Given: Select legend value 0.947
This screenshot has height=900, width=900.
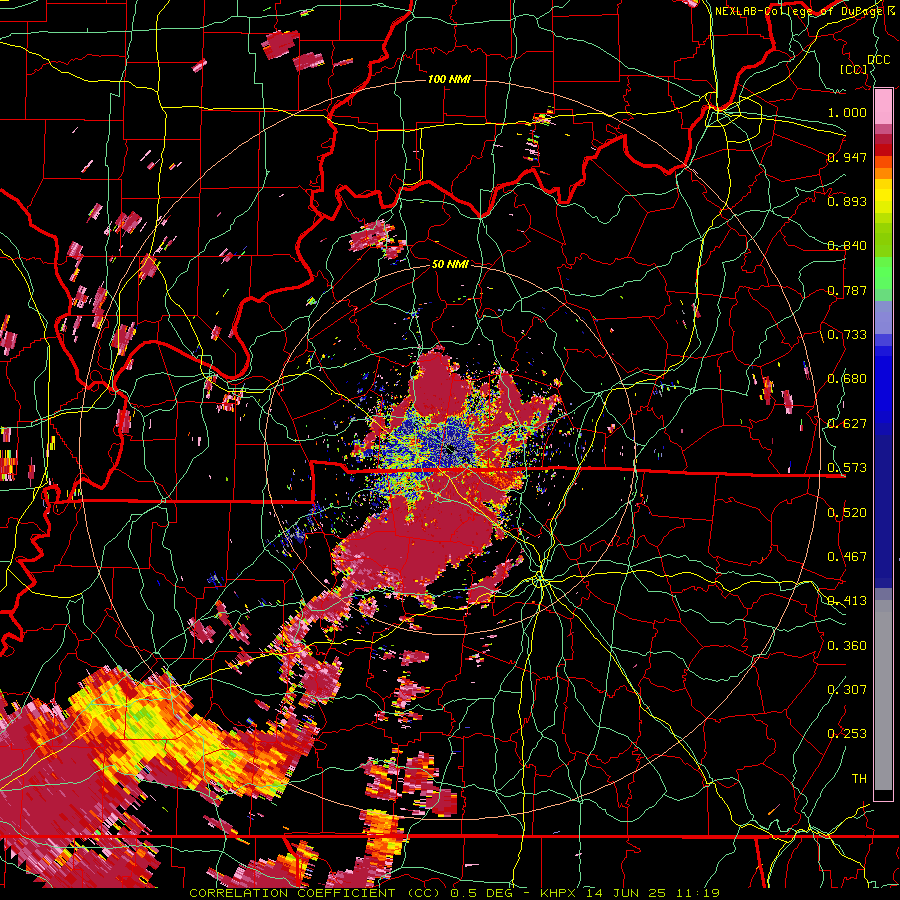Looking at the screenshot, I should tap(847, 157).
